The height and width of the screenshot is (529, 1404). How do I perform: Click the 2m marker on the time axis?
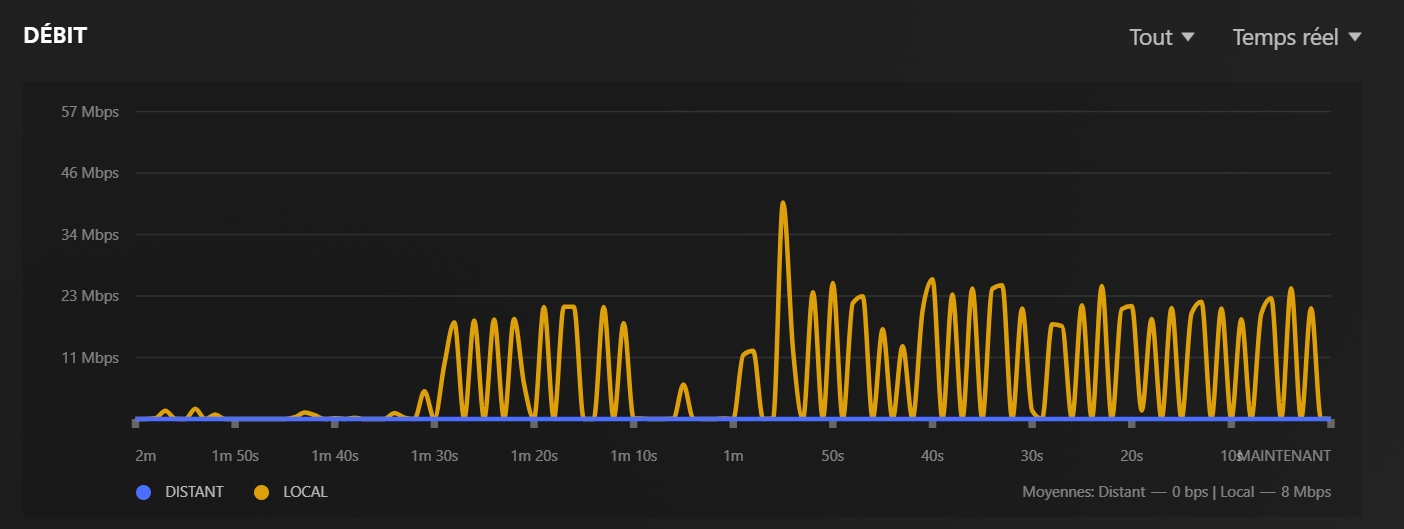[146, 456]
